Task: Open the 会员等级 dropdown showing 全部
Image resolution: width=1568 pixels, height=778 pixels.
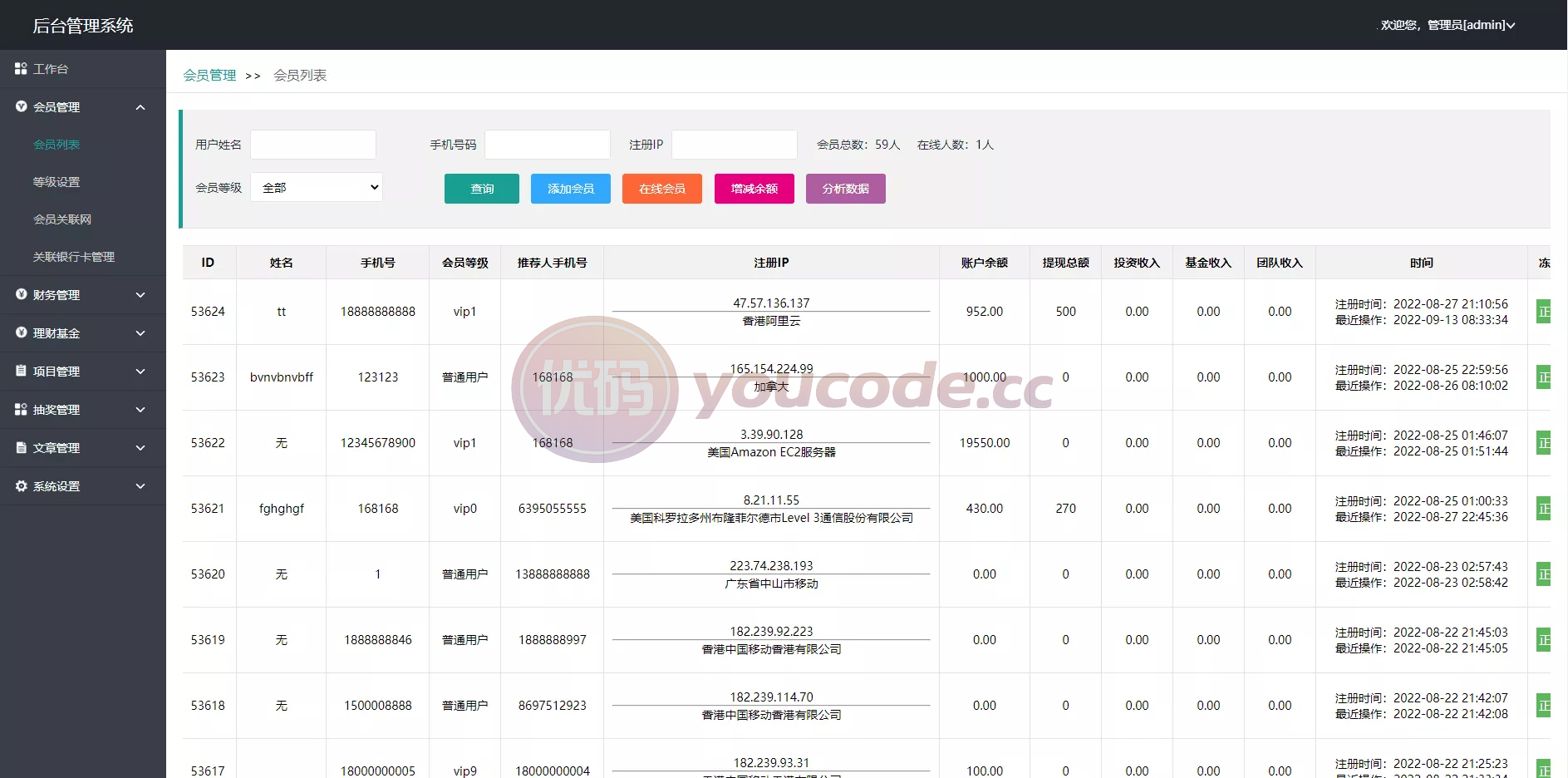Action: point(317,187)
